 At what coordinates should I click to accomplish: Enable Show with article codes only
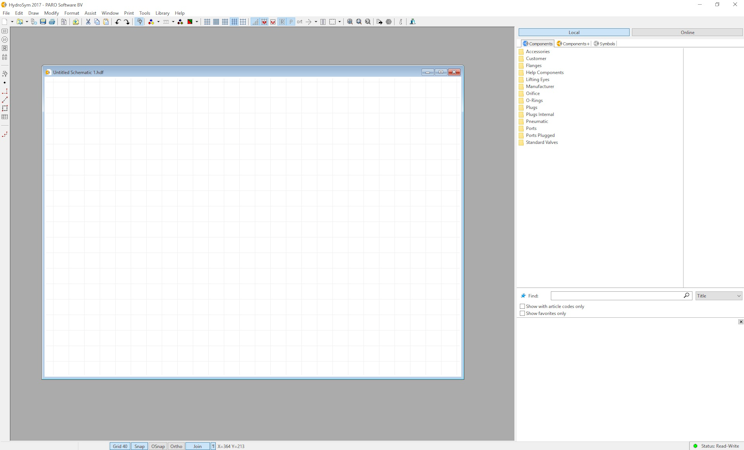[x=522, y=307]
